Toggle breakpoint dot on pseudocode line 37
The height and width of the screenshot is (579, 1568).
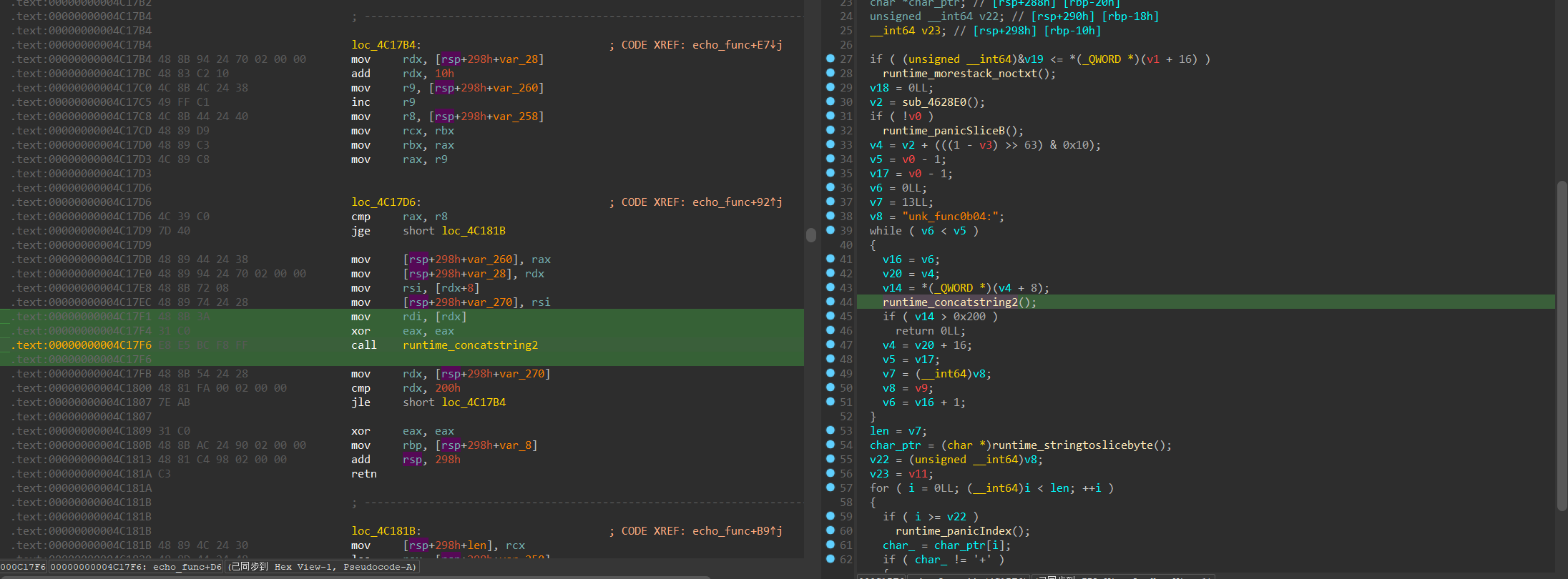830,202
